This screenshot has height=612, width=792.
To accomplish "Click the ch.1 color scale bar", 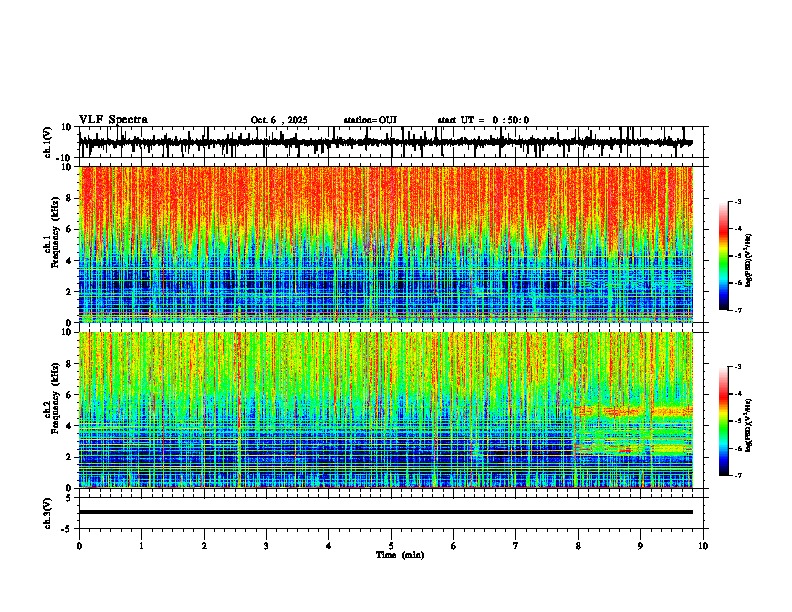I will click(724, 256).
